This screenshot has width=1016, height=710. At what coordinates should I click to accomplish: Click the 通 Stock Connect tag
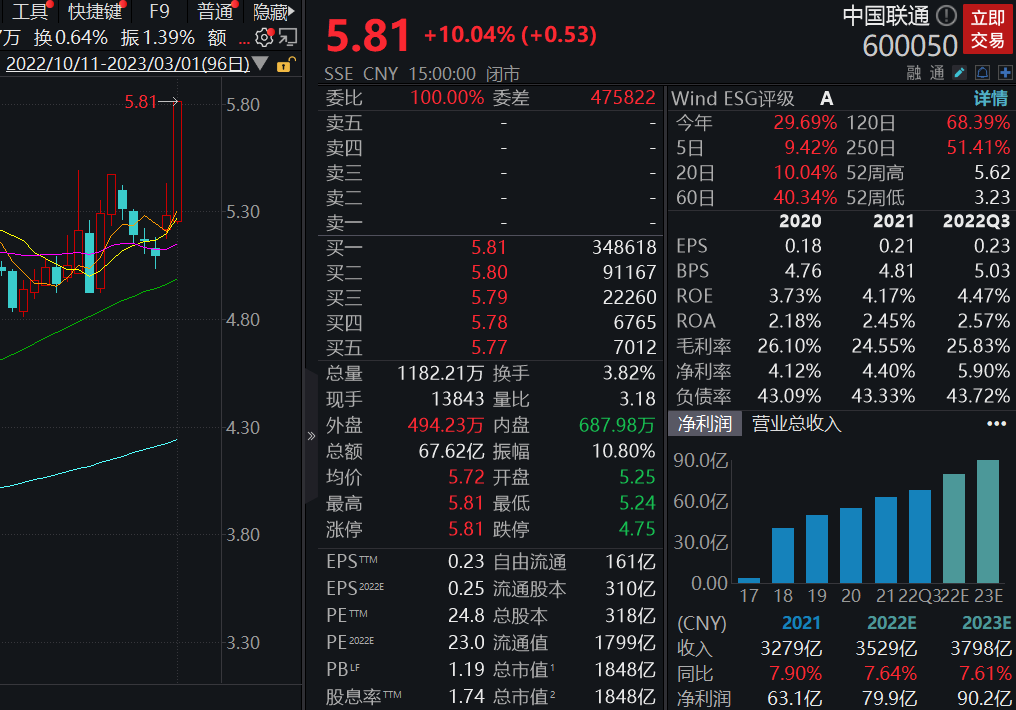click(937, 73)
